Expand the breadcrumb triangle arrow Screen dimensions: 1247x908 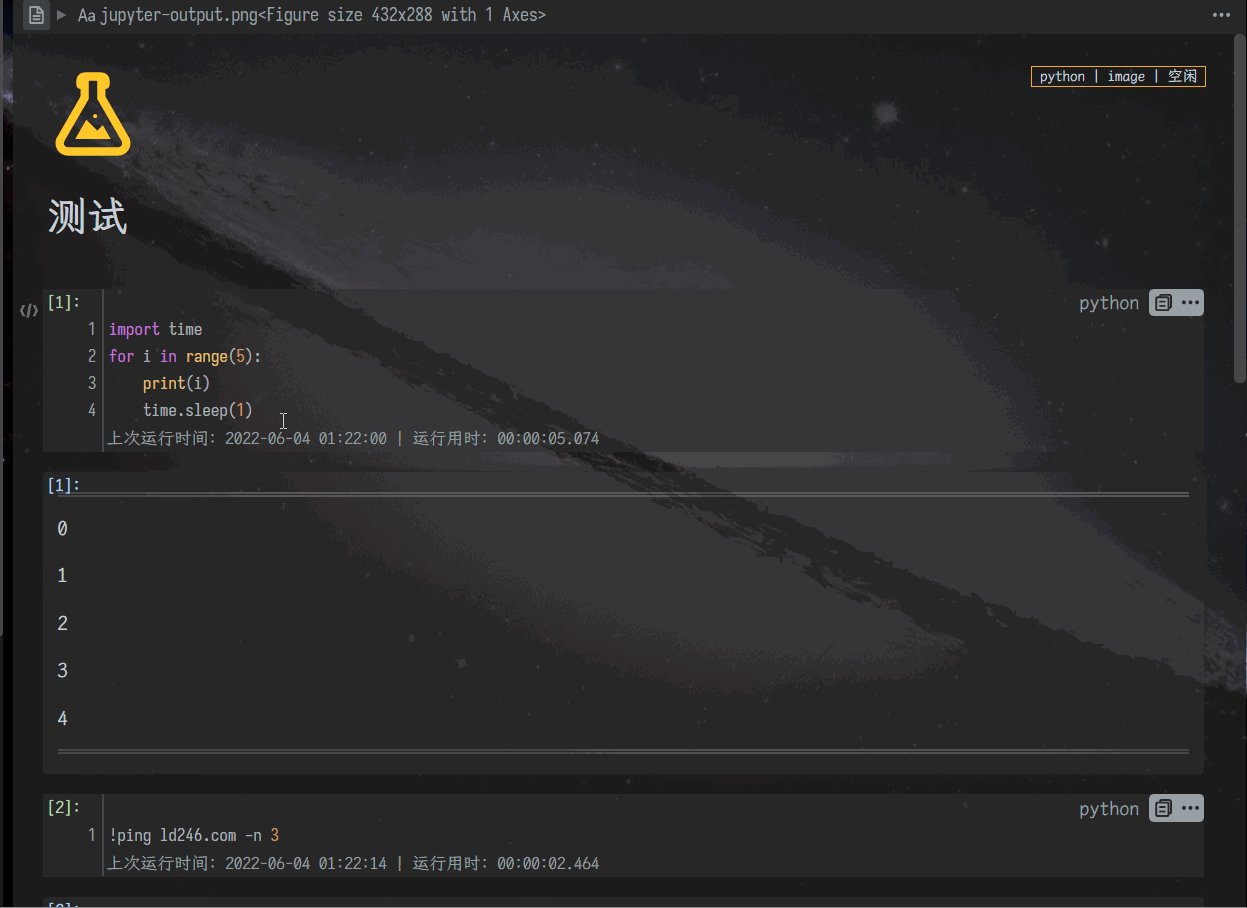coord(62,15)
